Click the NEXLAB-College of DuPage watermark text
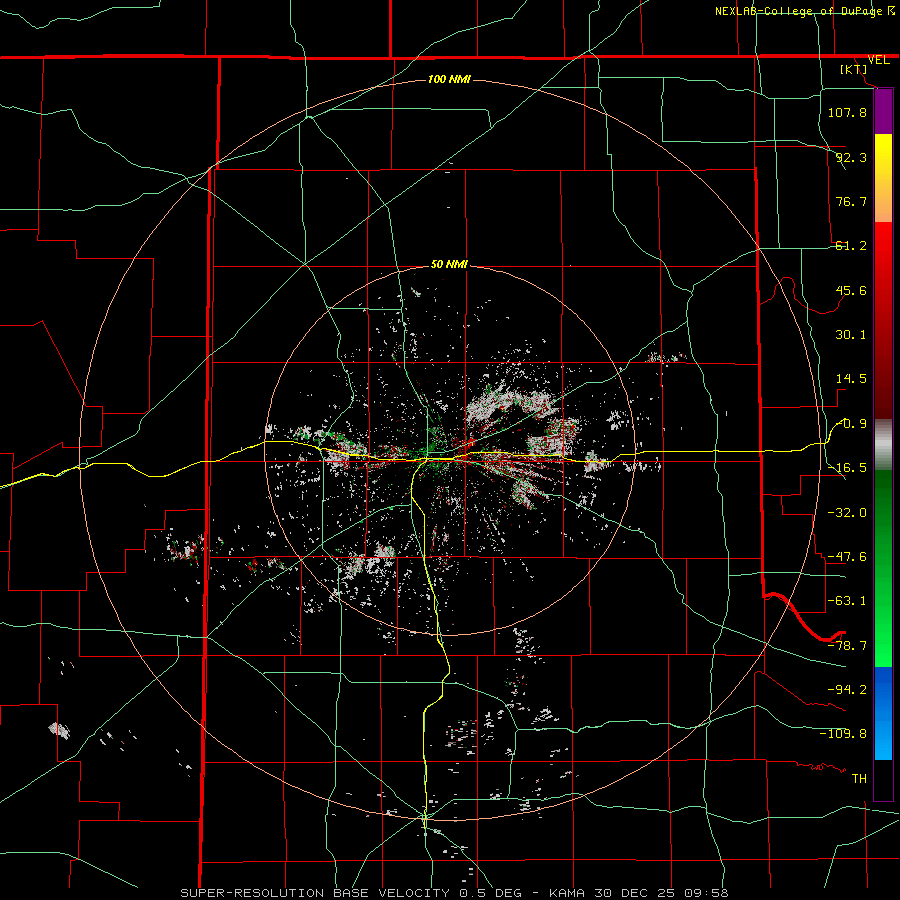900x900 pixels. coord(800,11)
